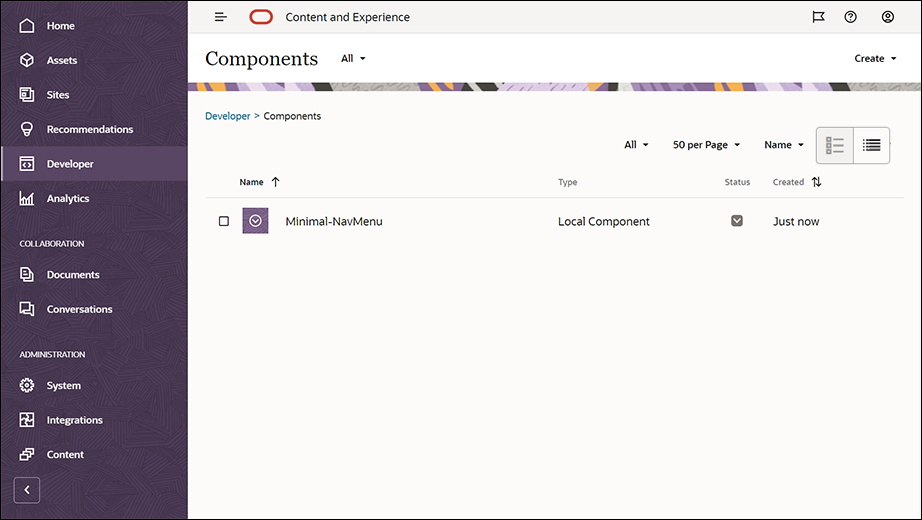
Task: Switch to compact list view icon
Action: (871, 145)
